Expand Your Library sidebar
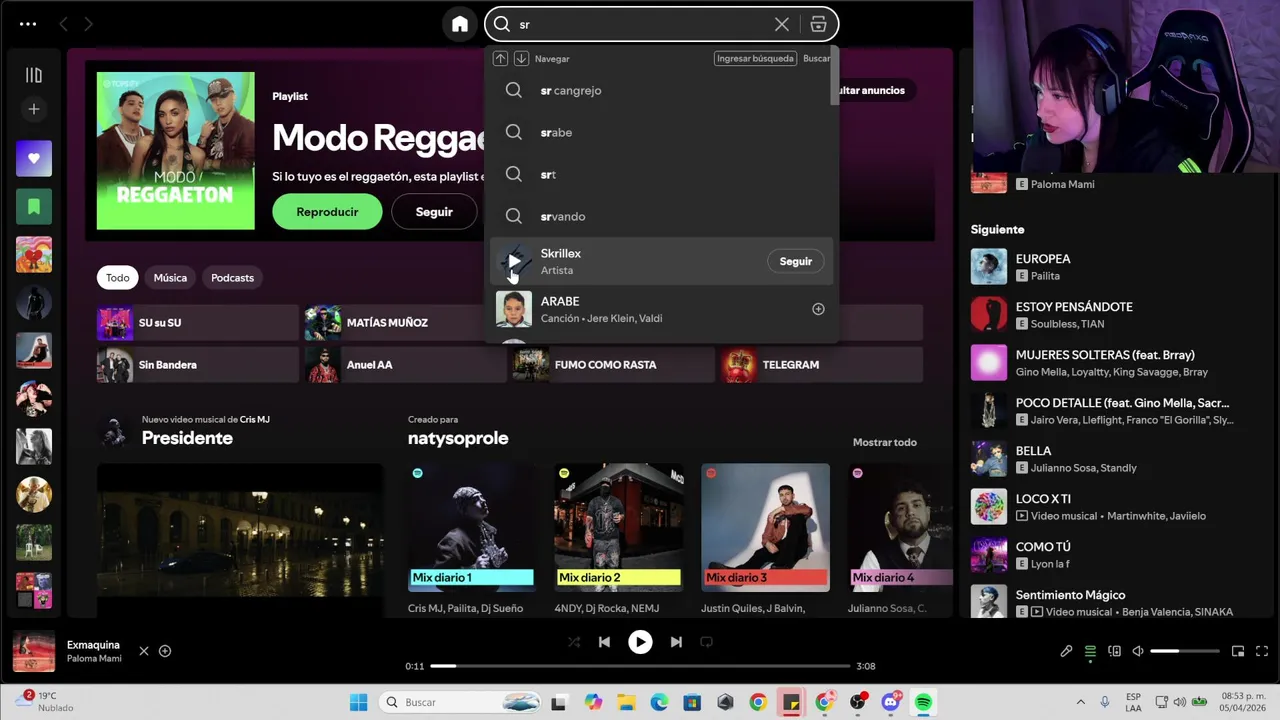This screenshot has width=1280, height=720. [33, 75]
